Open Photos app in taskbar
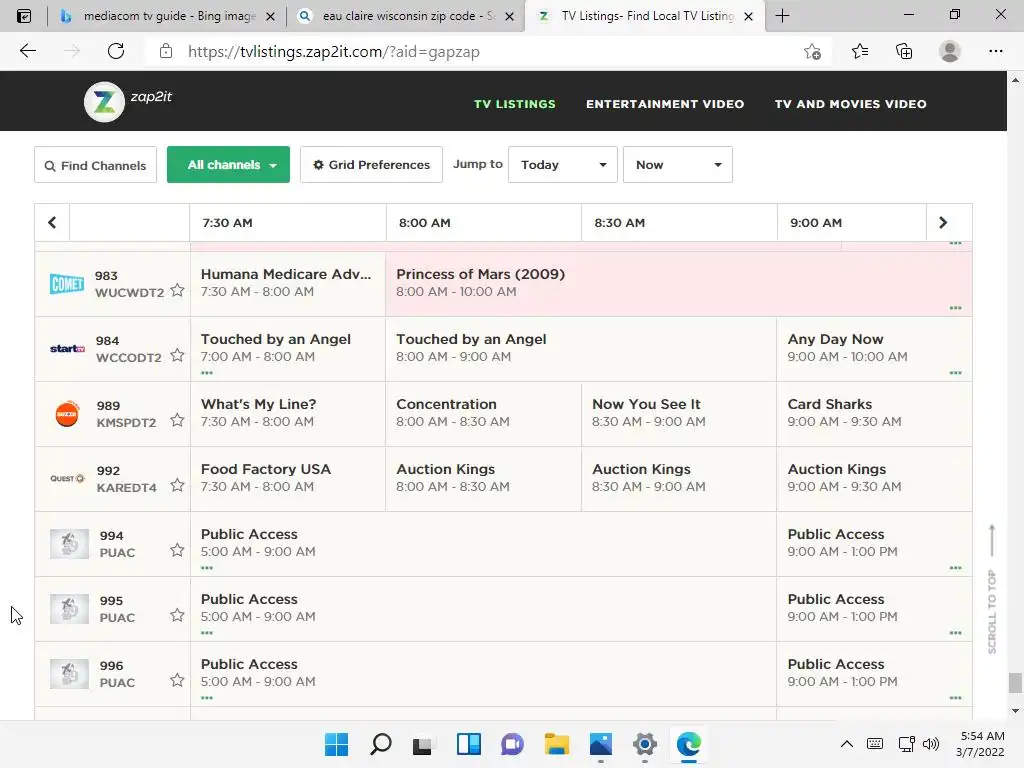Viewport: 1024px width, 768px height. tap(601, 744)
